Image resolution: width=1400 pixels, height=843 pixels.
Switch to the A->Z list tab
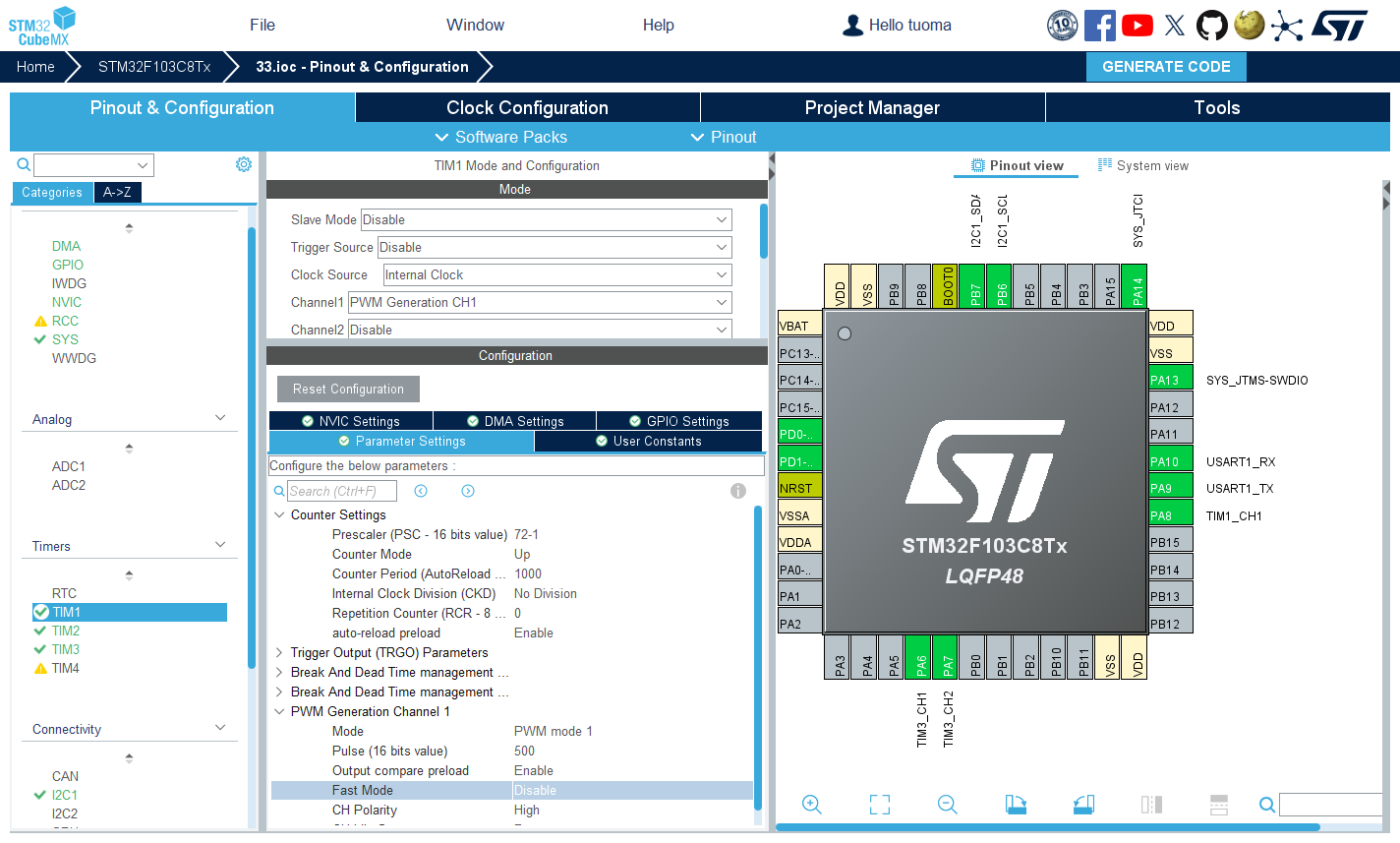tap(117, 192)
